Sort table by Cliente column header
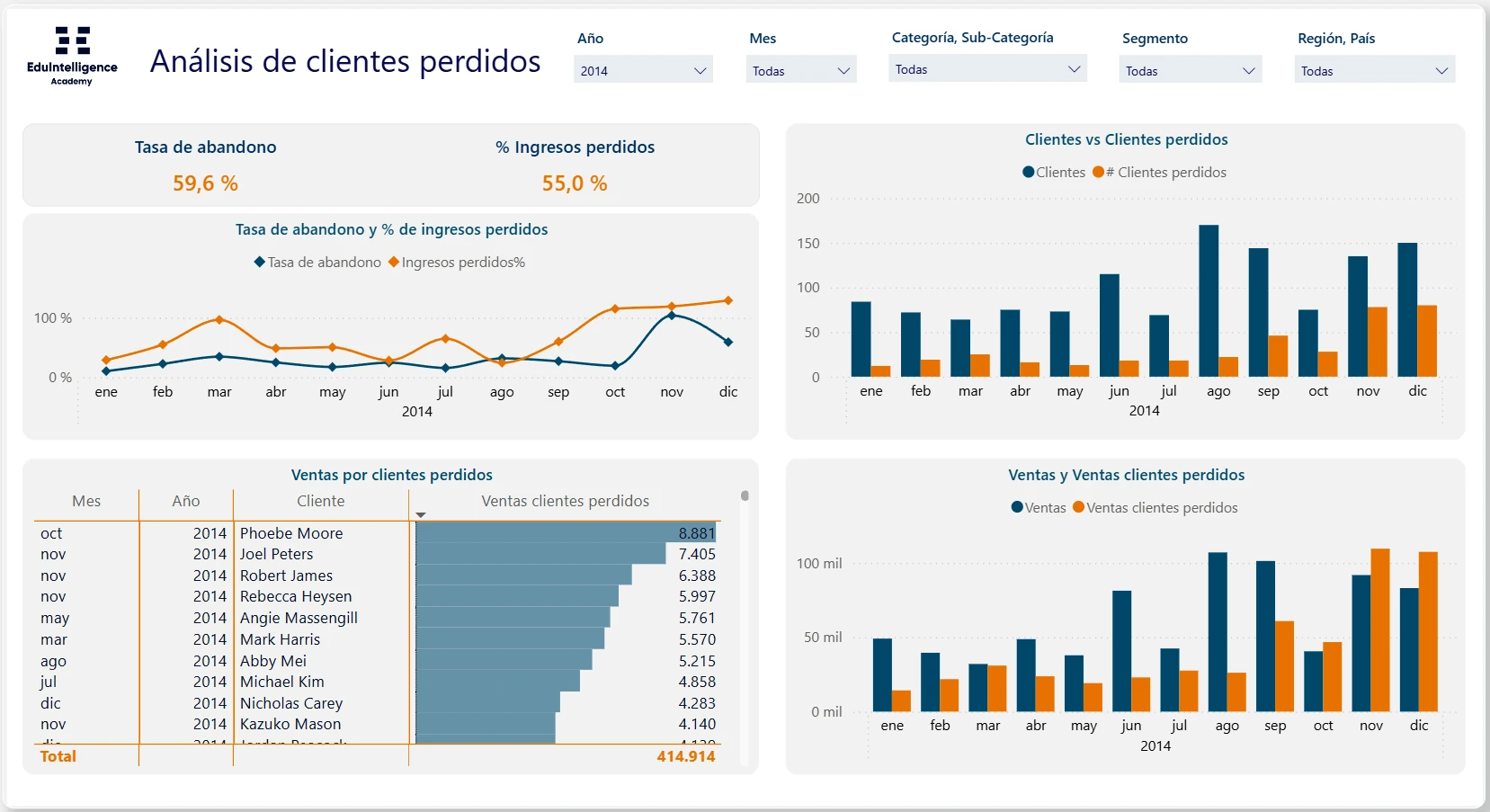Screen dimensions: 1490x812 321,501
